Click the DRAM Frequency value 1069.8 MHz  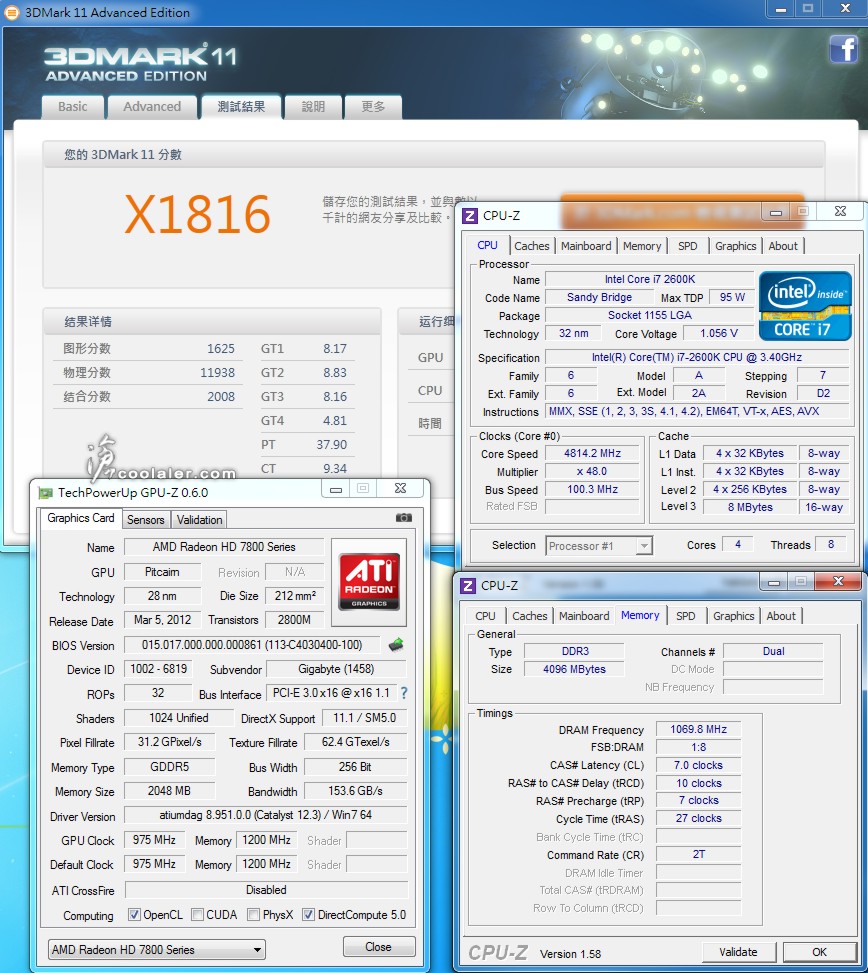pyautogui.click(x=699, y=729)
